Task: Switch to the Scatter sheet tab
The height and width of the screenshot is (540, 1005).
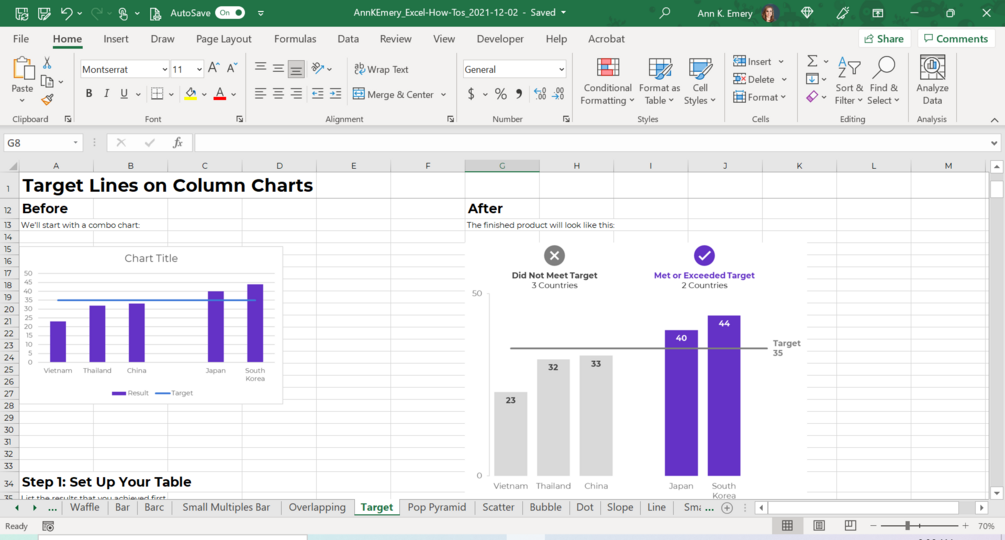Action: pos(498,507)
